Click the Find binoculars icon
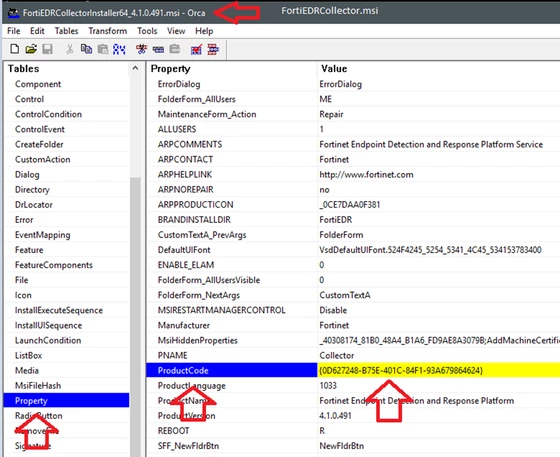This screenshot has width=560, height=457. pyautogui.click(x=119, y=49)
